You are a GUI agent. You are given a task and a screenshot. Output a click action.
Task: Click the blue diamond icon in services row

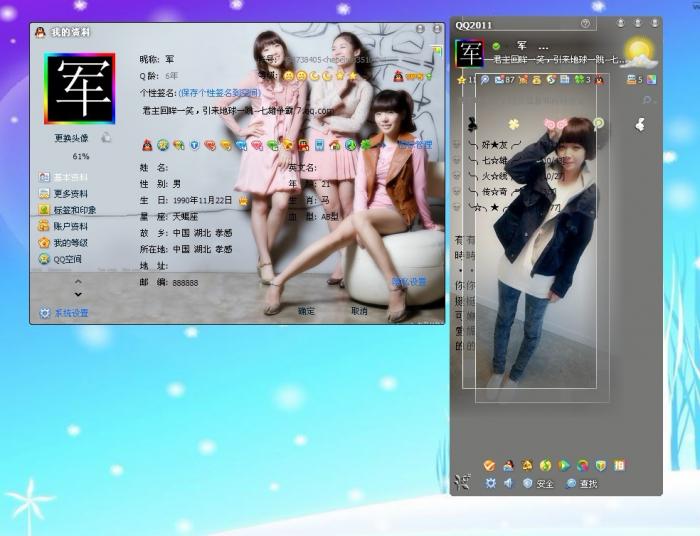tap(241, 145)
